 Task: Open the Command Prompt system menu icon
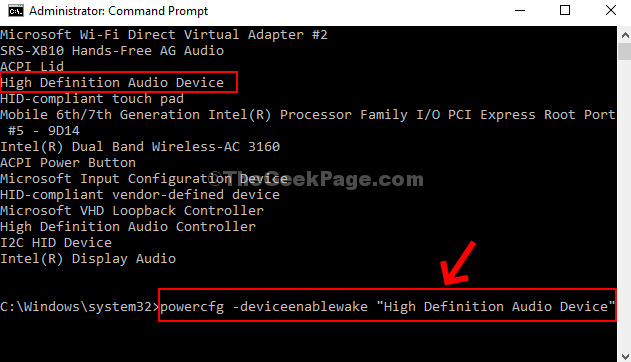[x=16, y=11]
